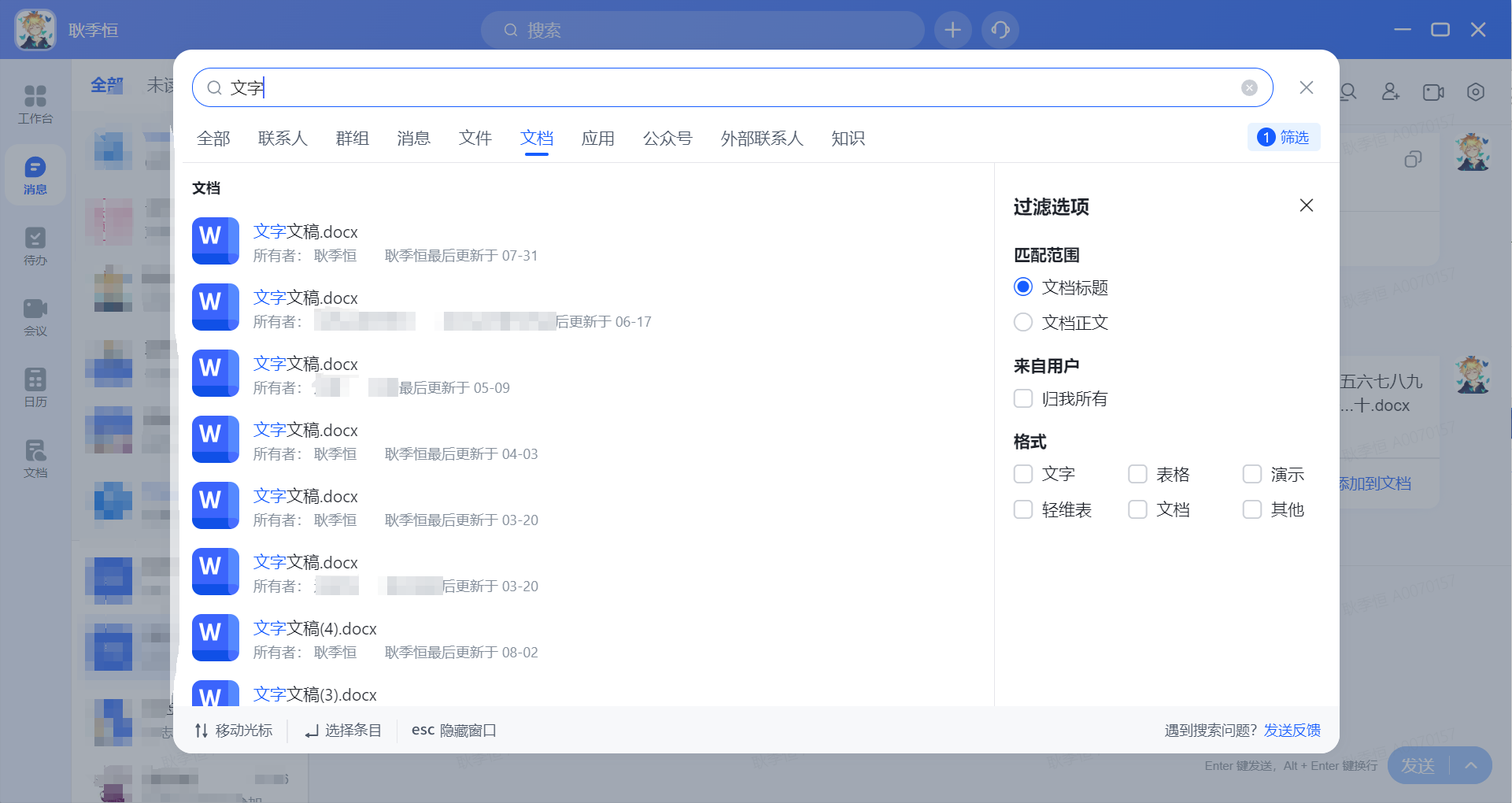
Task: Open the 会议 meeting sidebar icon
Action: tap(35, 317)
